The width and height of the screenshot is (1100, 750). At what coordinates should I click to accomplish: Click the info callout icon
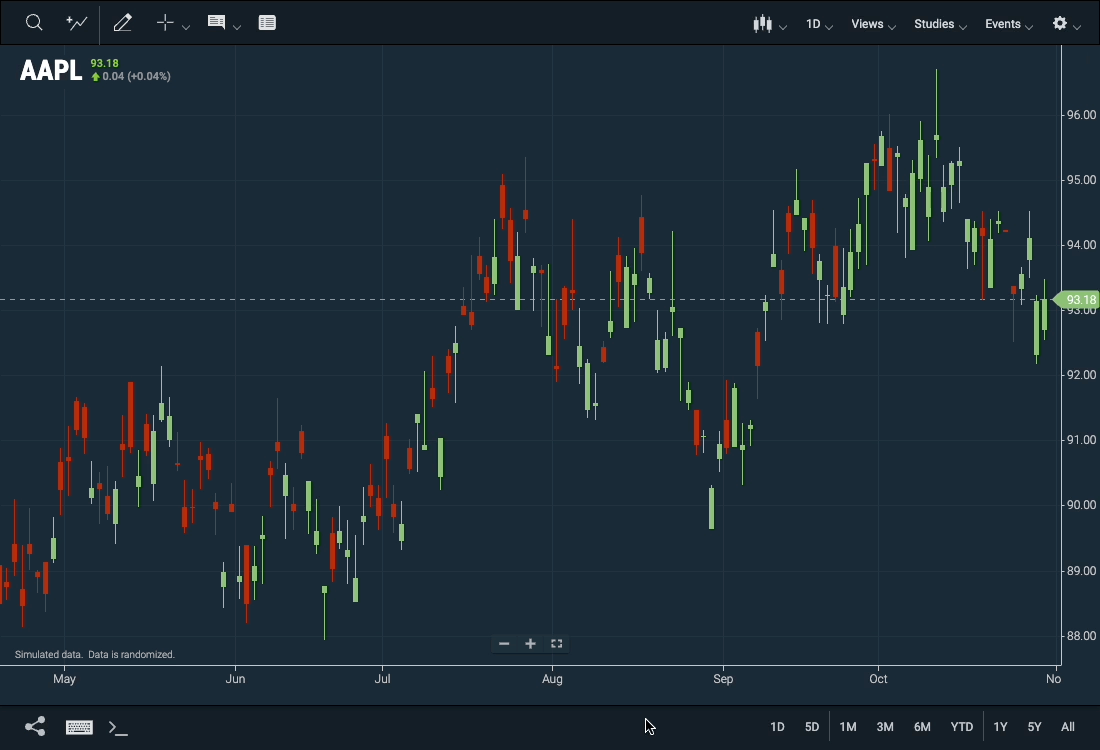pyautogui.click(x=216, y=22)
